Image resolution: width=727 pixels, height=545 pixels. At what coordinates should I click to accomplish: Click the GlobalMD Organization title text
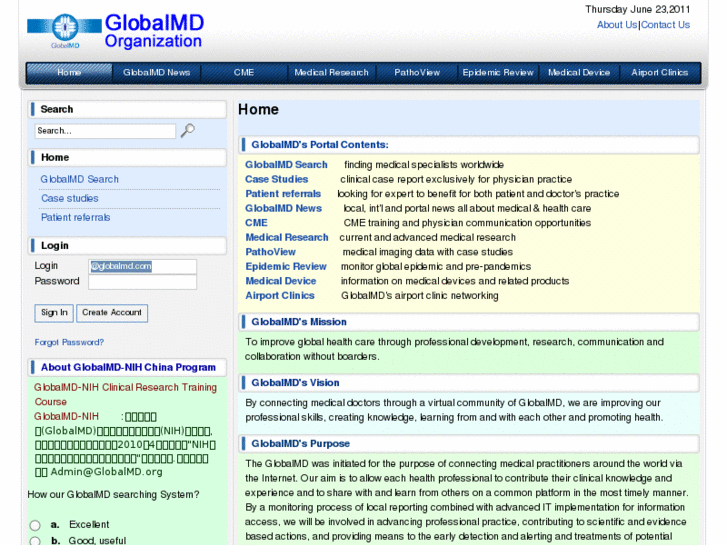click(x=154, y=31)
